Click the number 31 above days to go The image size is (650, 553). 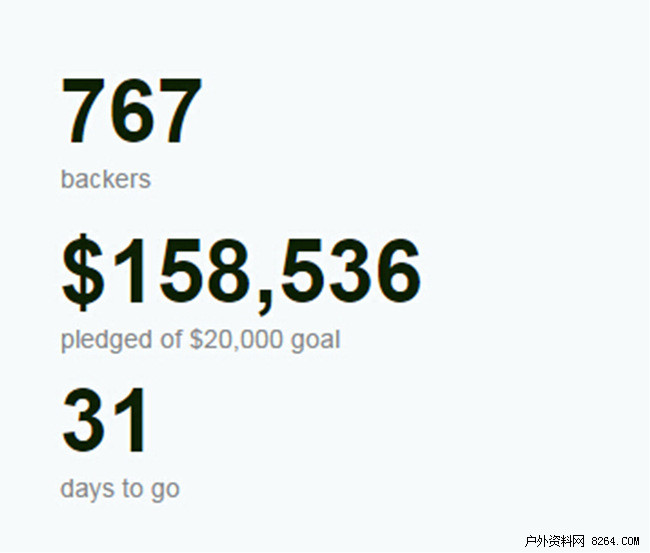pyautogui.click(x=105, y=423)
